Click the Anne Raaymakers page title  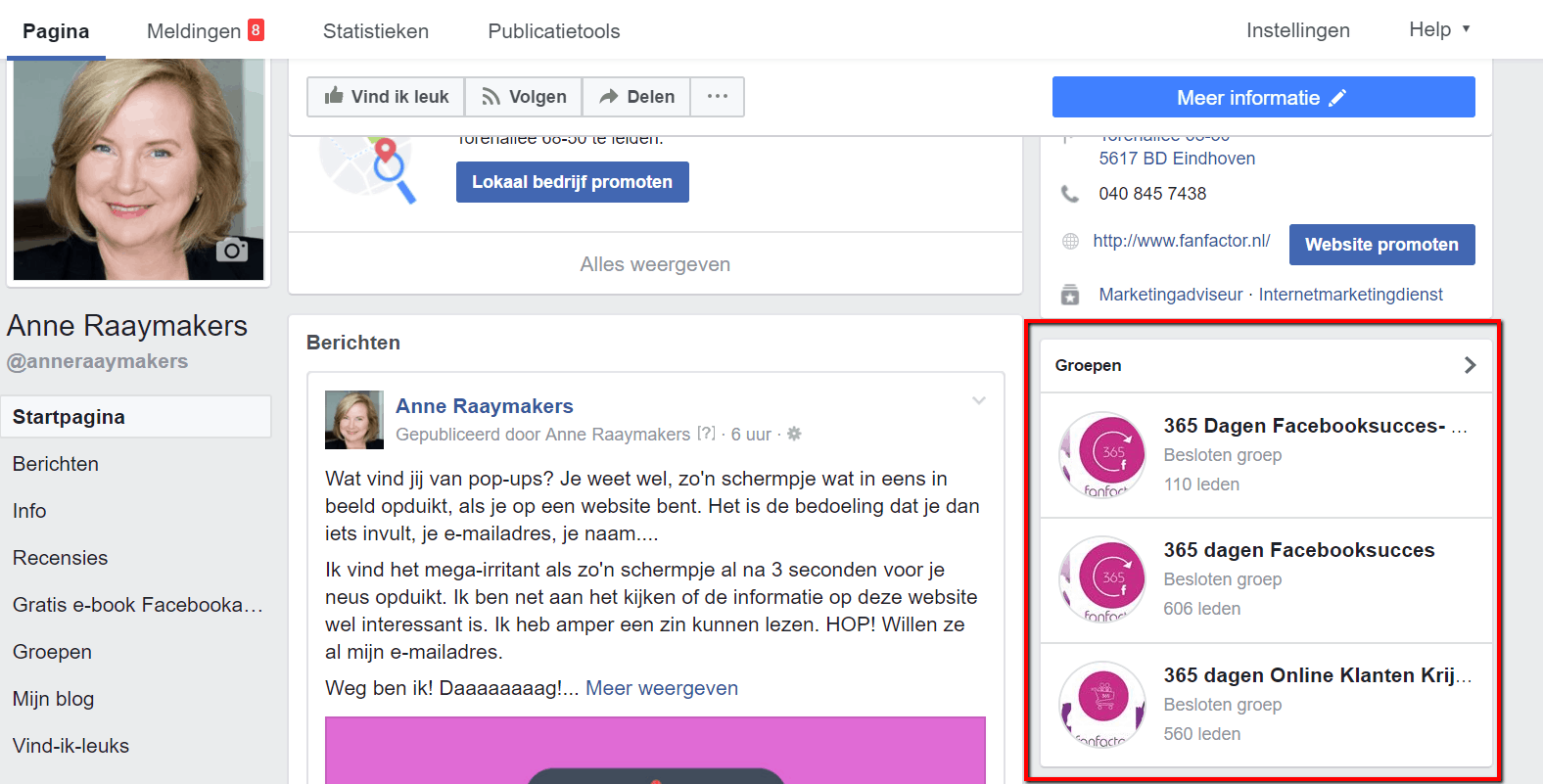click(127, 326)
